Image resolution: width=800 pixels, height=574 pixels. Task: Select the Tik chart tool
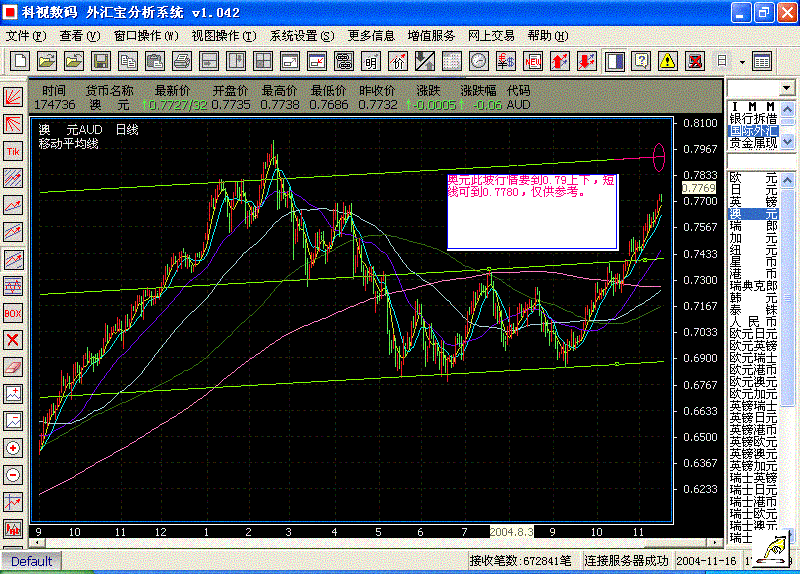[x=13, y=151]
